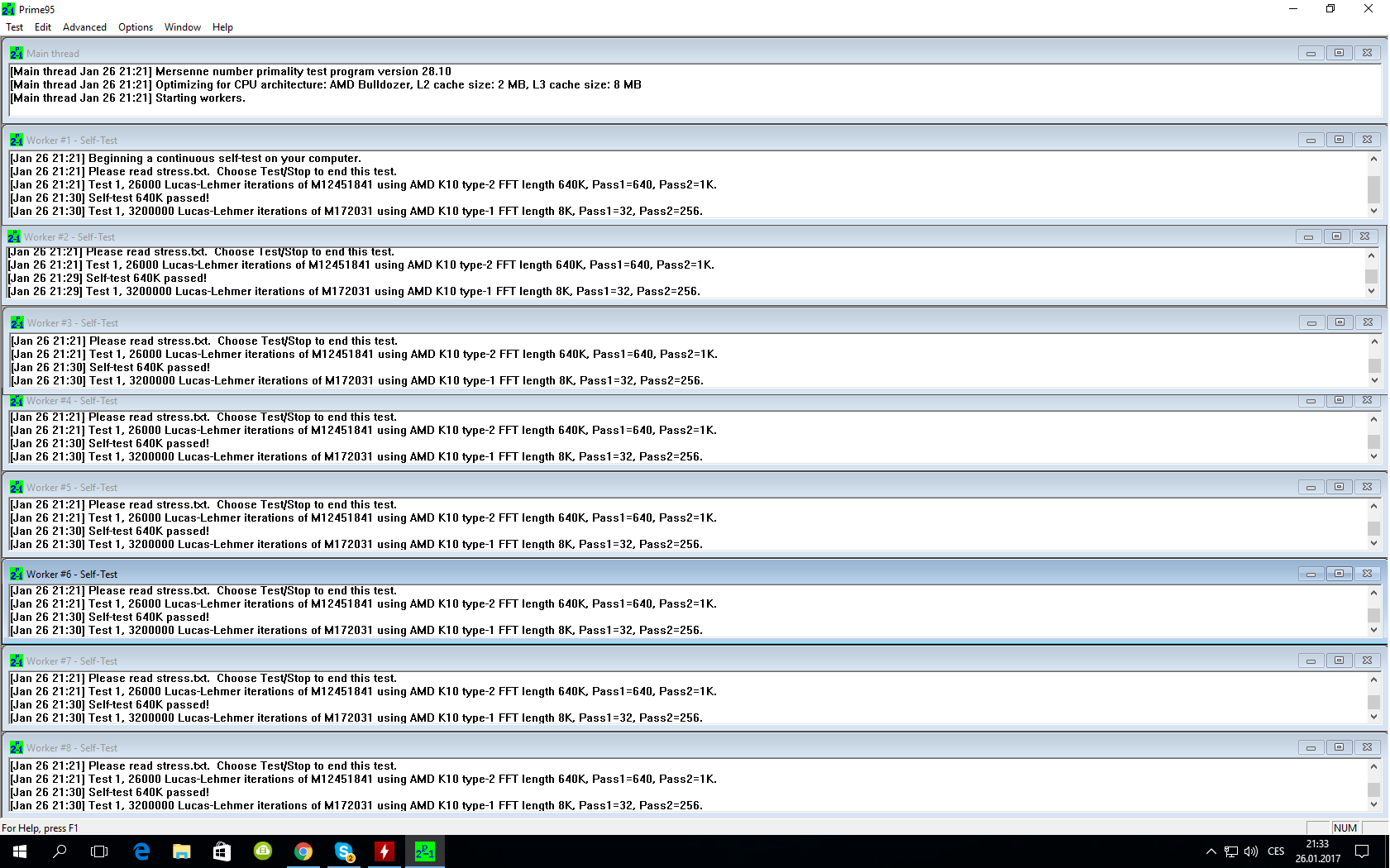Click the Worker #6 scrollbar thumb

(x=1373, y=615)
